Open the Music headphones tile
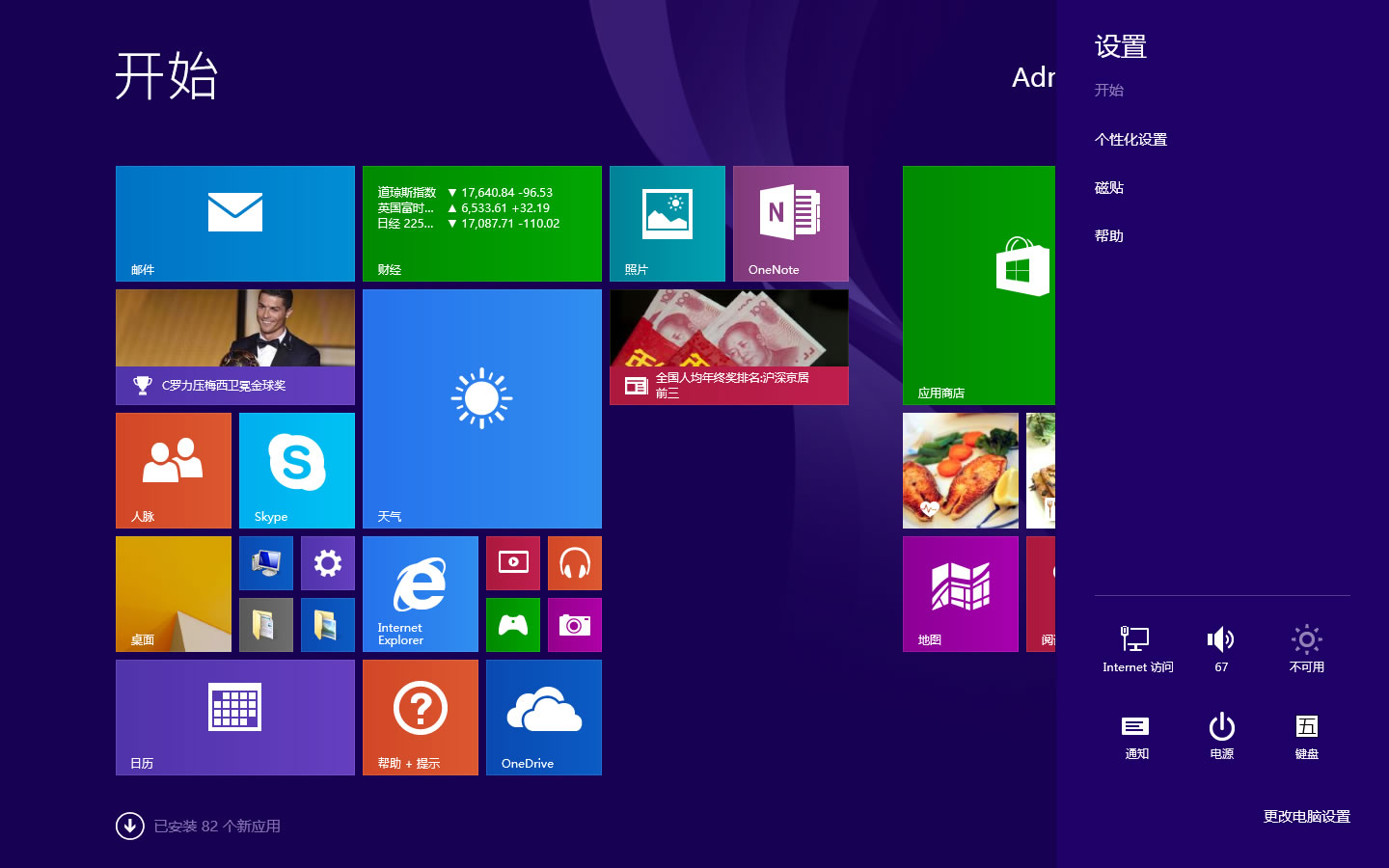Screen dimensions: 1389x868 (575, 563)
